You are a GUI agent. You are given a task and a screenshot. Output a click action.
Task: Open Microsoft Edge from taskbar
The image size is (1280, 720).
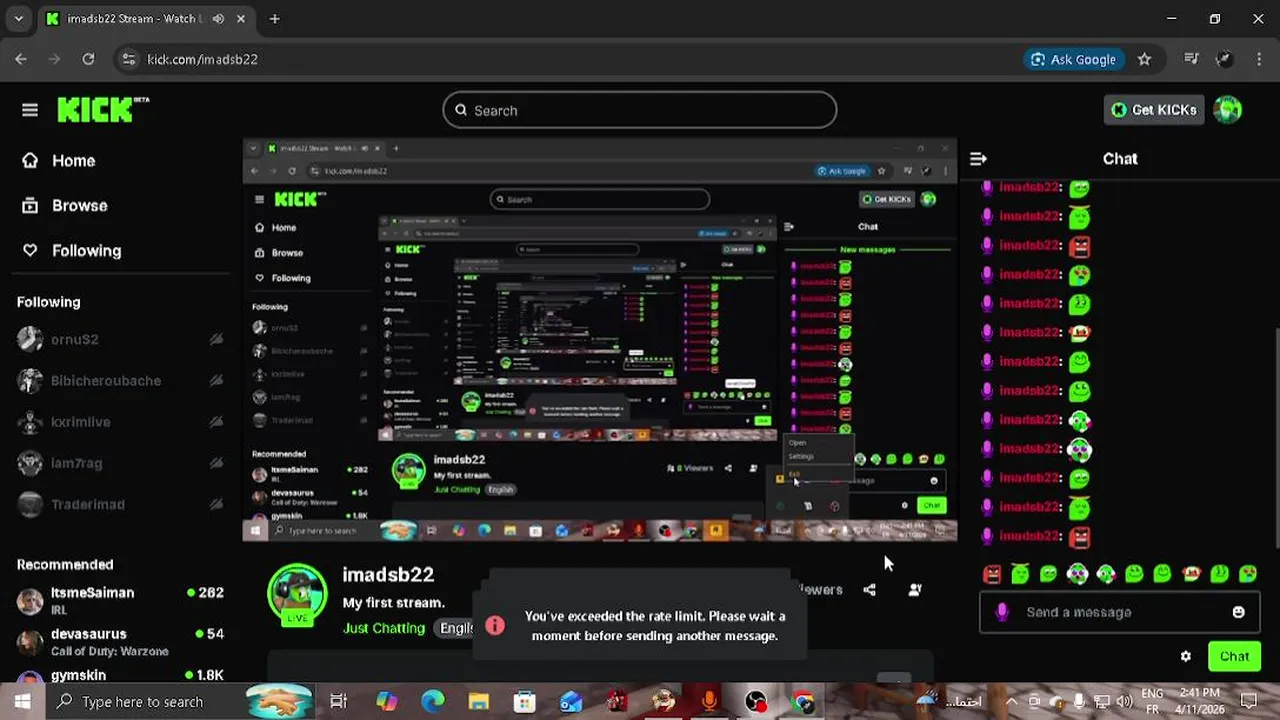click(x=432, y=702)
